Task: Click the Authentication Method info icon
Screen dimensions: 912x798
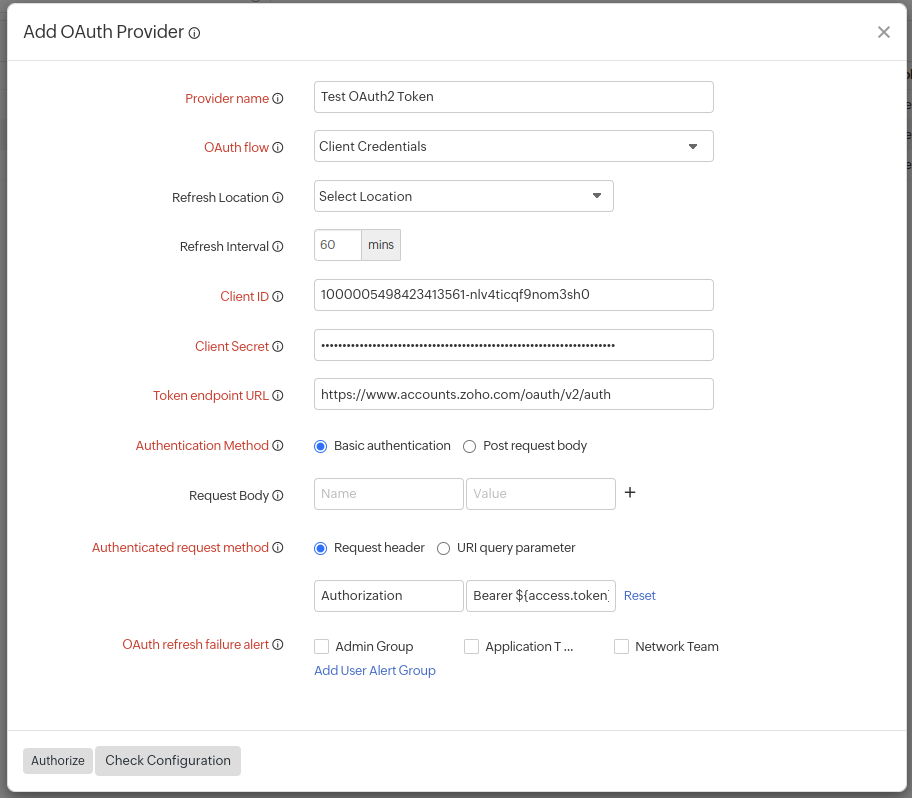Action: [278, 446]
